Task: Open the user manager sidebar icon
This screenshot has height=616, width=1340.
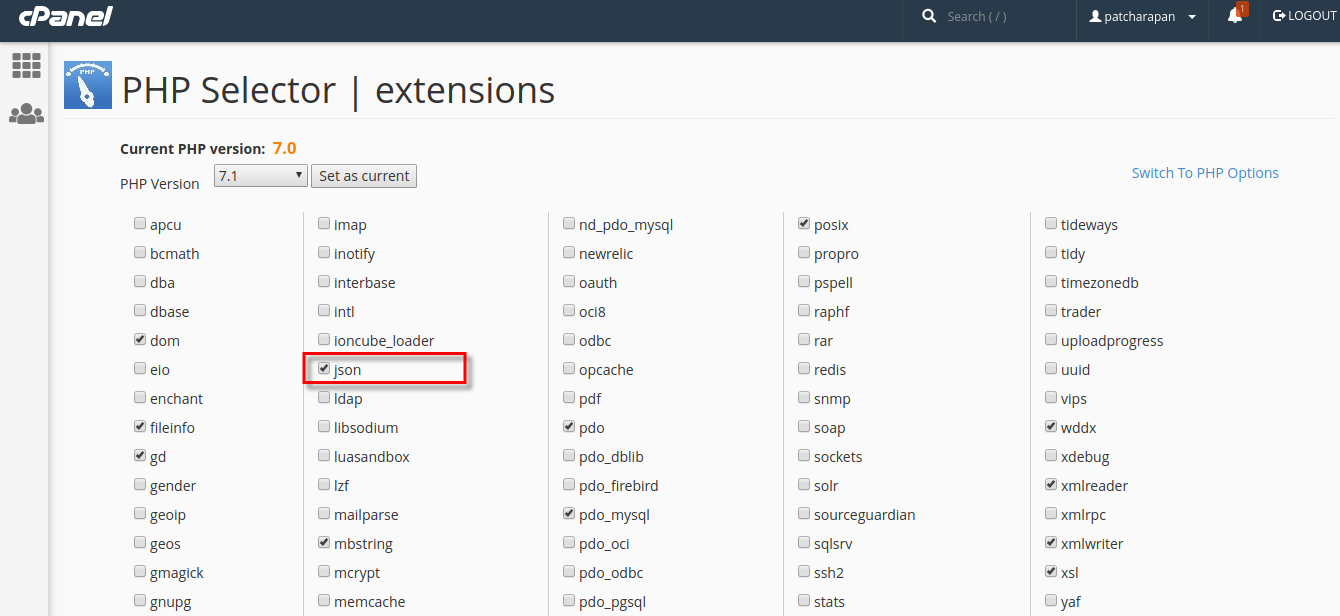Action: pos(26,114)
